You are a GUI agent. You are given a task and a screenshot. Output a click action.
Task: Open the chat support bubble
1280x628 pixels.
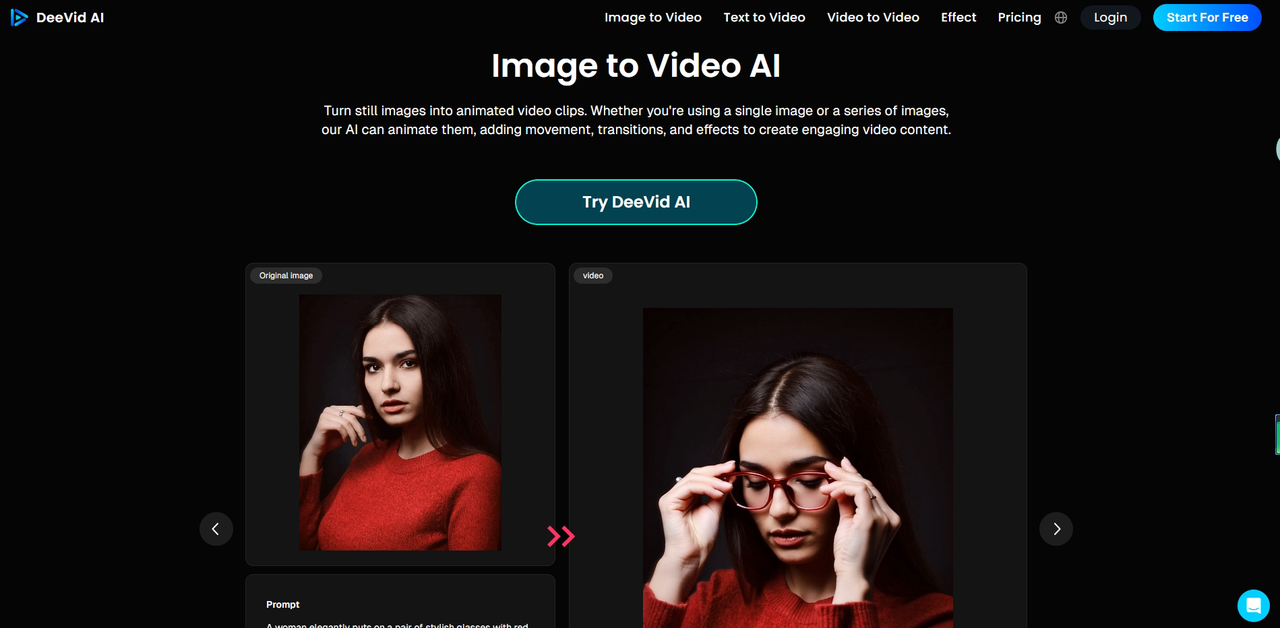point(1253,605)
